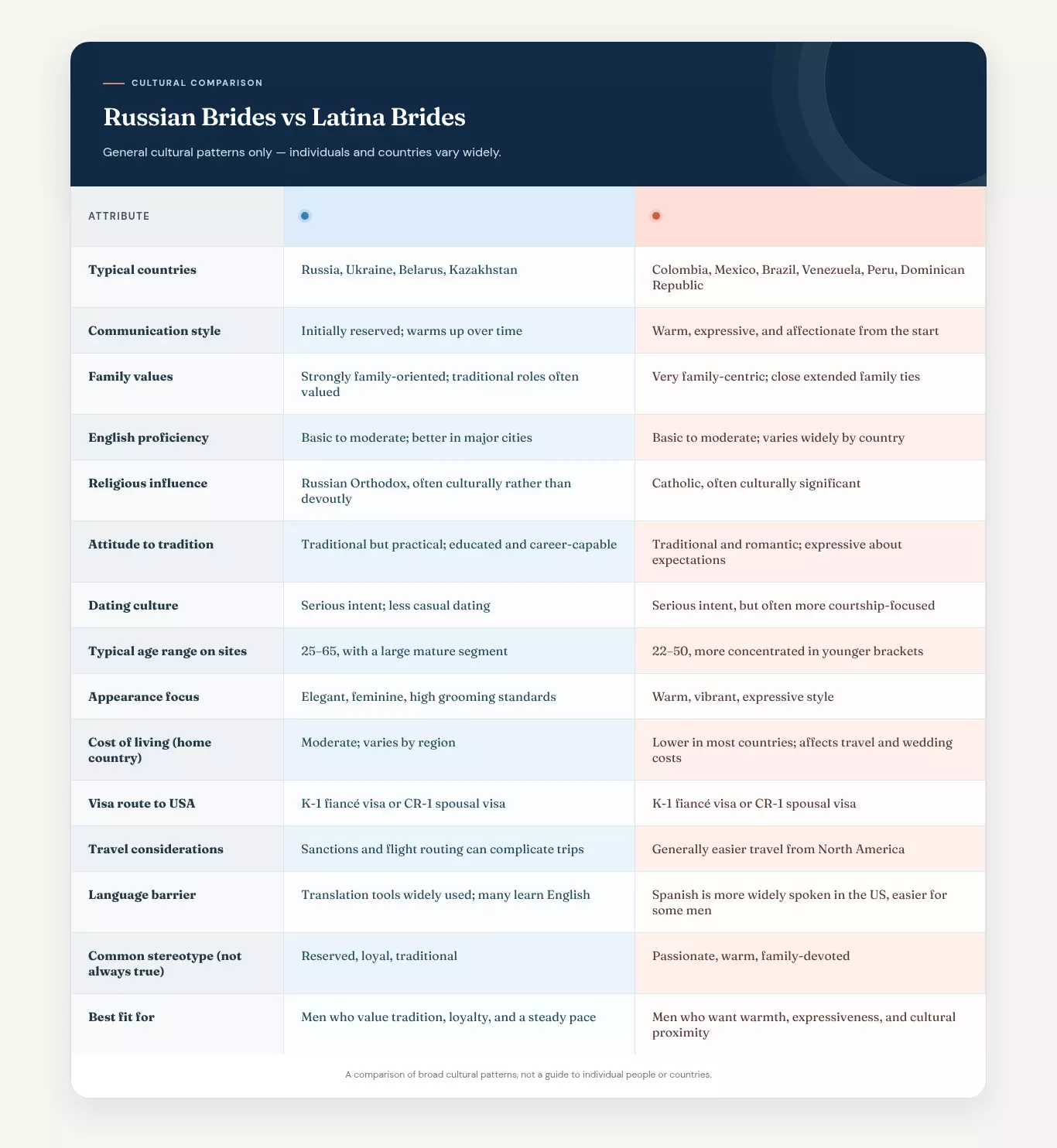
Task: Select the Family values row label
Action: [131, 377]
